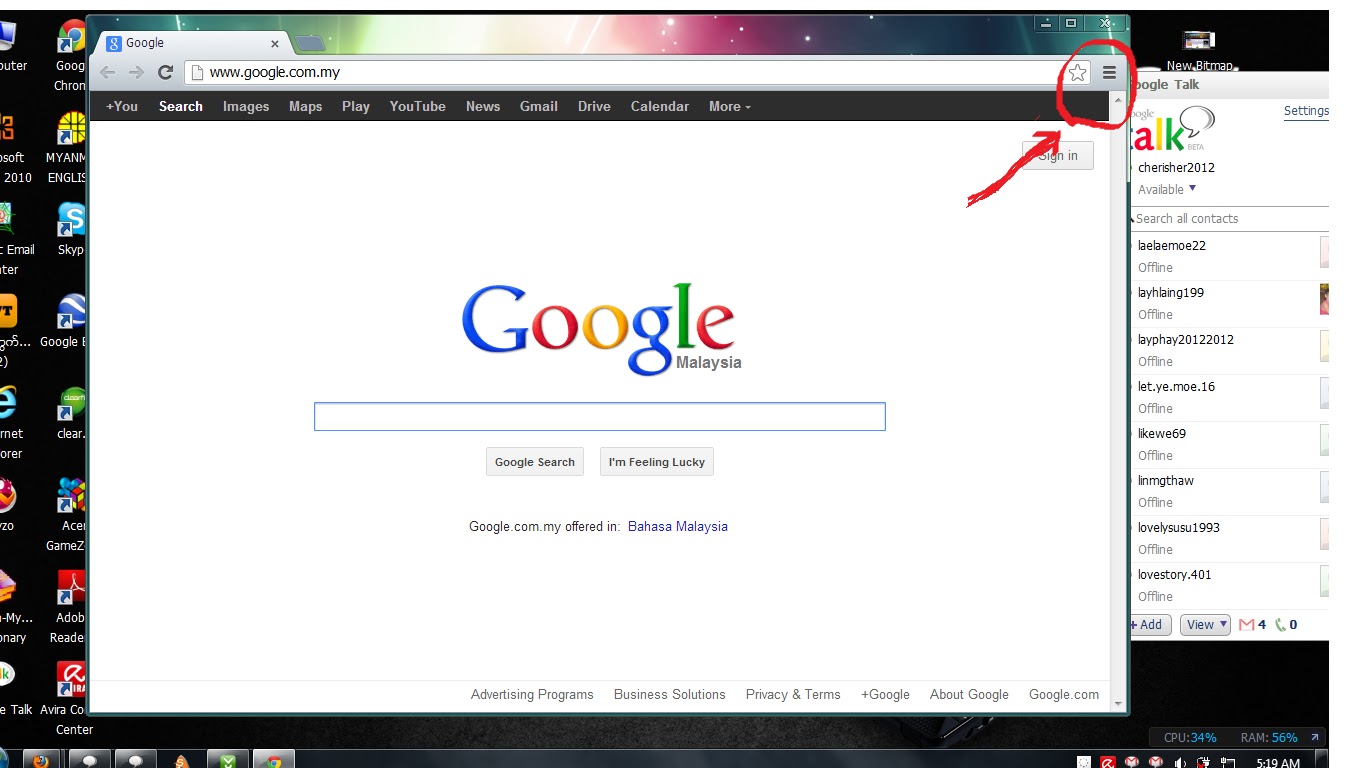This screenshot has height=768, width=1366.
Task: Expand the More menu on Google bar
Action: pos(729,106)
